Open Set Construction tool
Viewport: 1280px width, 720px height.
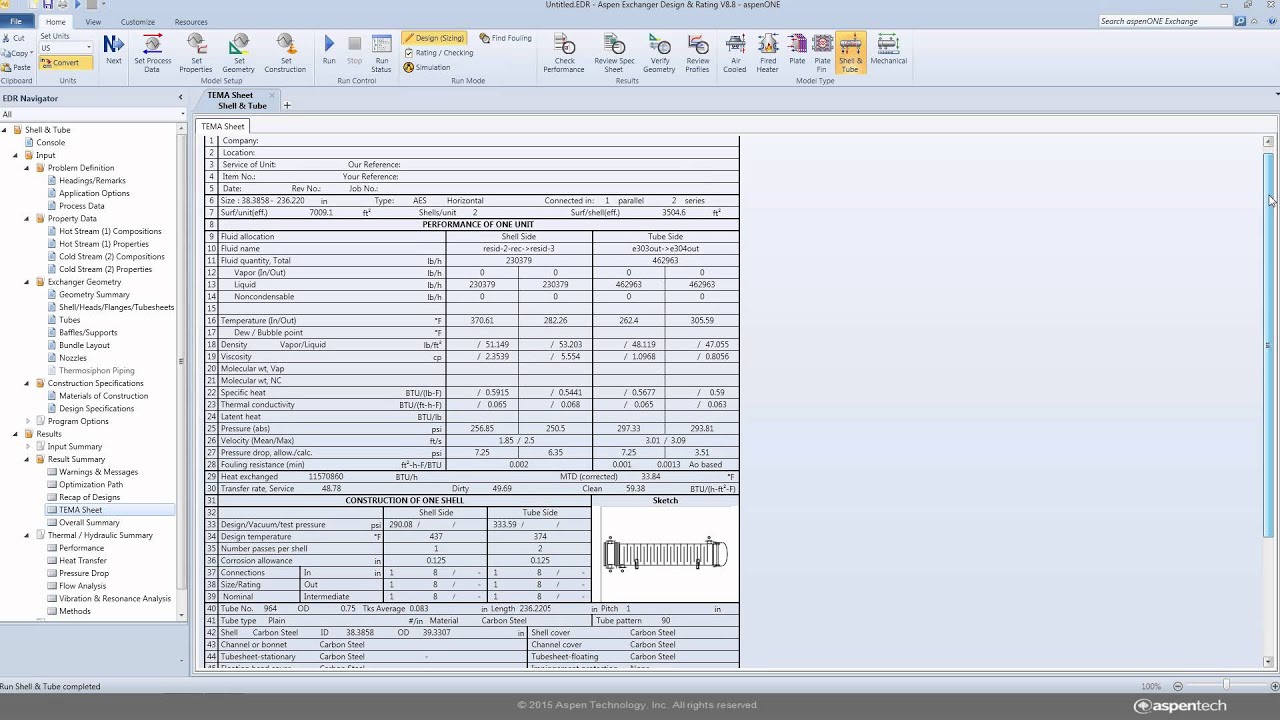pos(285,53)
